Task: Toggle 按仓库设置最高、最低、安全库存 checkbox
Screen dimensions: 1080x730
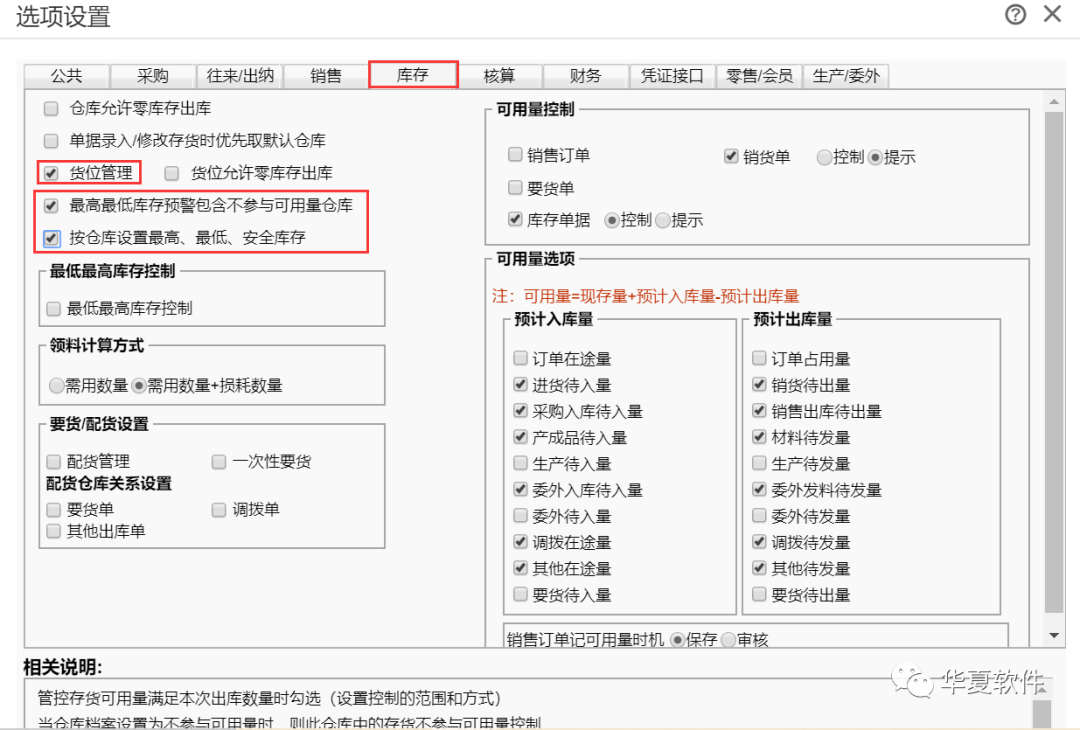Action: (51, 238)
